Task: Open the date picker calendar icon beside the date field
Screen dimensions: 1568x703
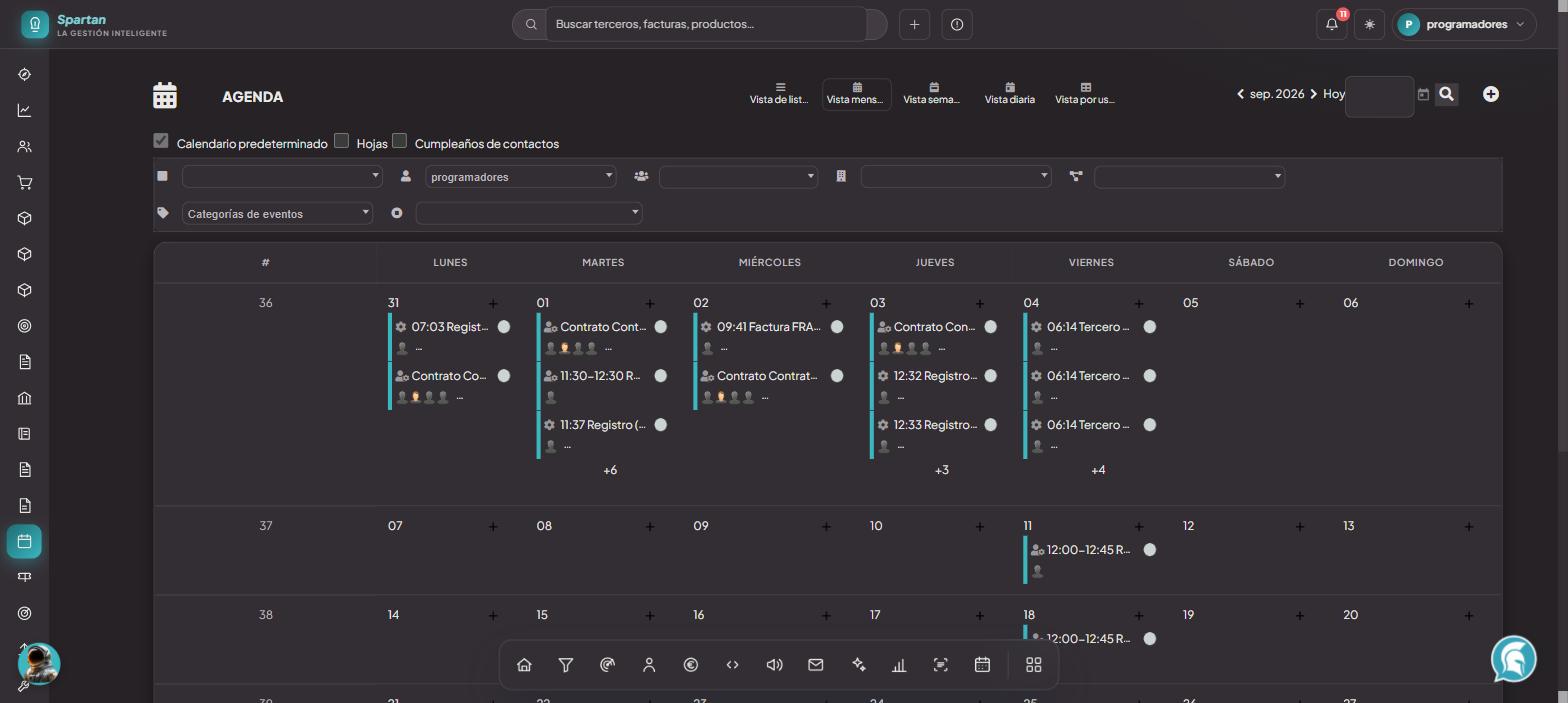Action: (1423, 94)
